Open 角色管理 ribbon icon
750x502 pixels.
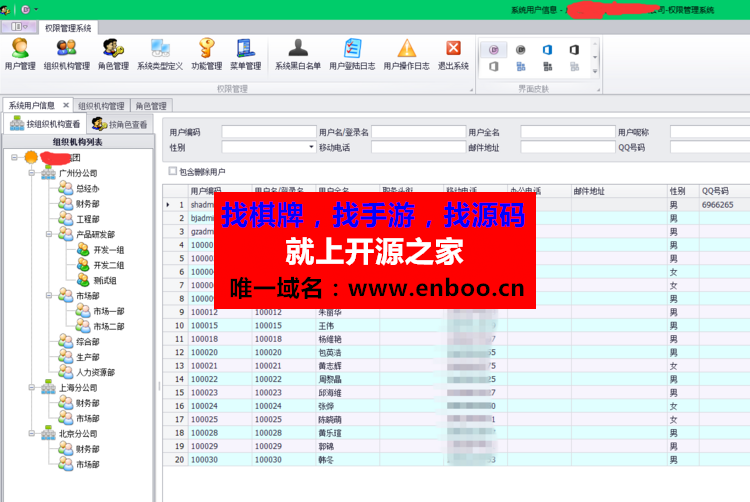coord(113,54)
